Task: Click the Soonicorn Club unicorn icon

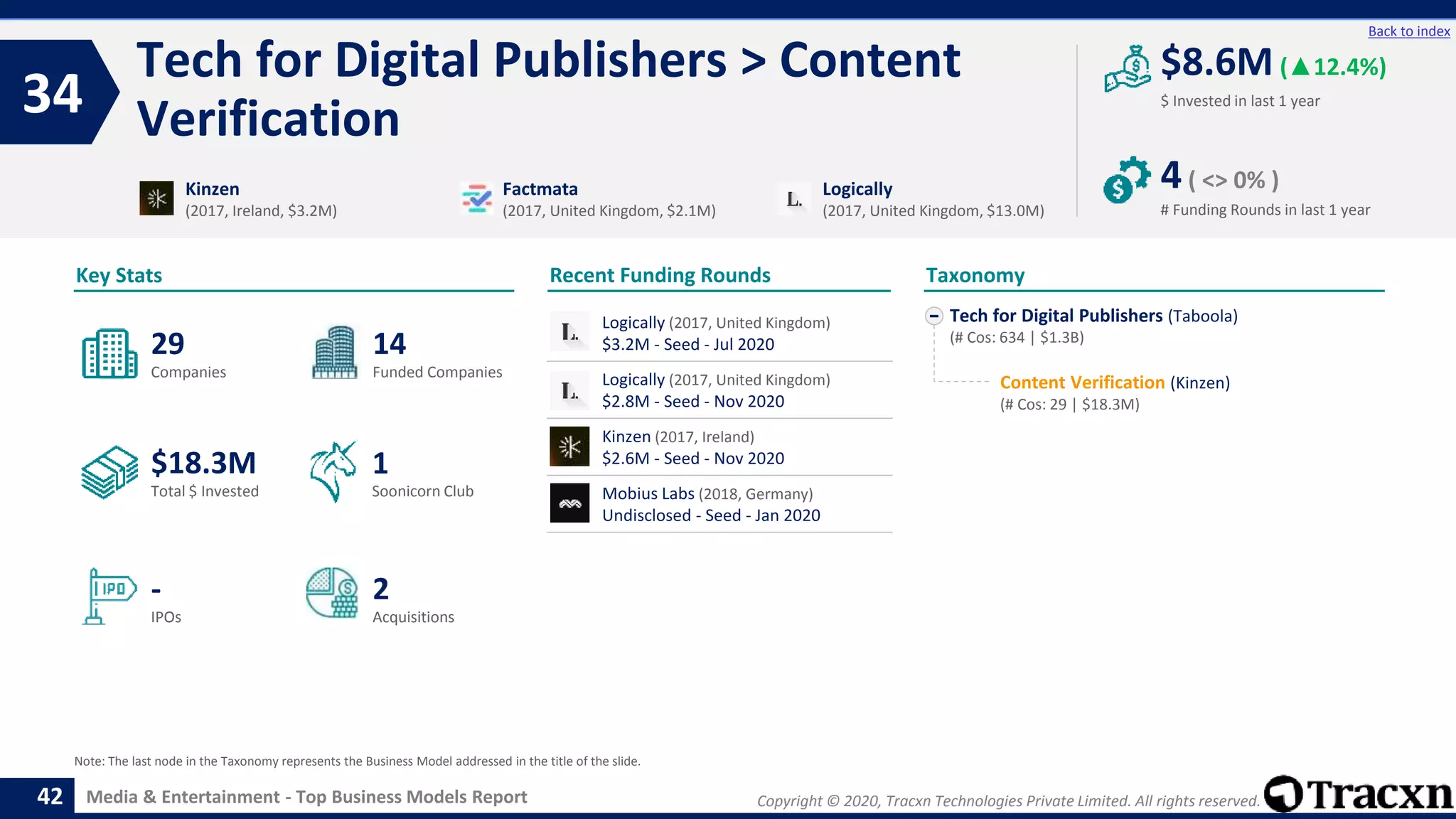Action: pos(333,472)
